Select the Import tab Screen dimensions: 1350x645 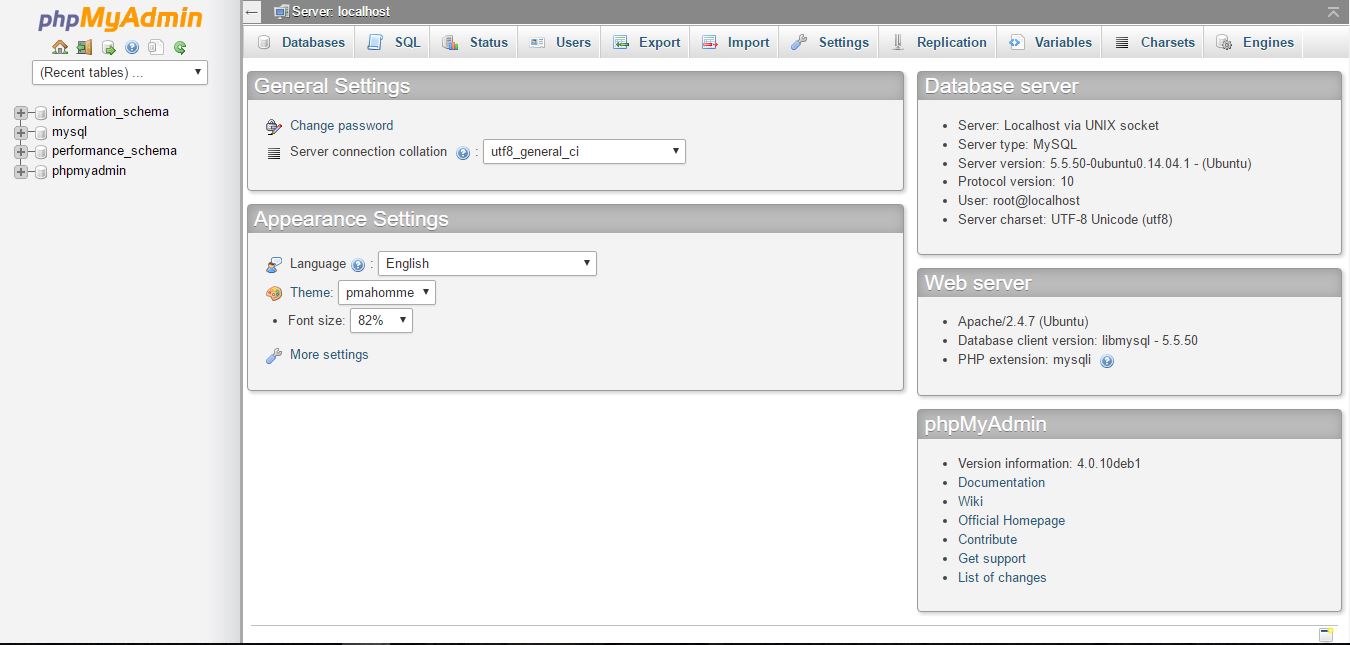pyautogui.click(x=735, y=42)
